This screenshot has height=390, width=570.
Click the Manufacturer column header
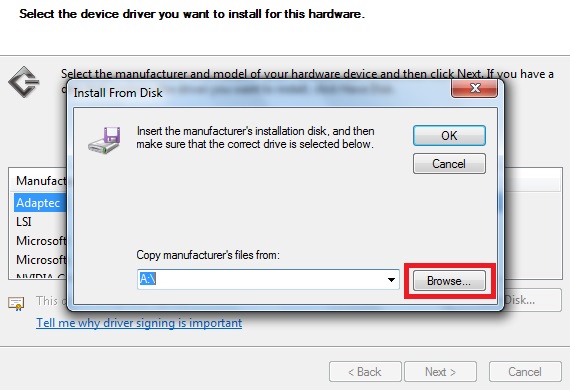41,181
